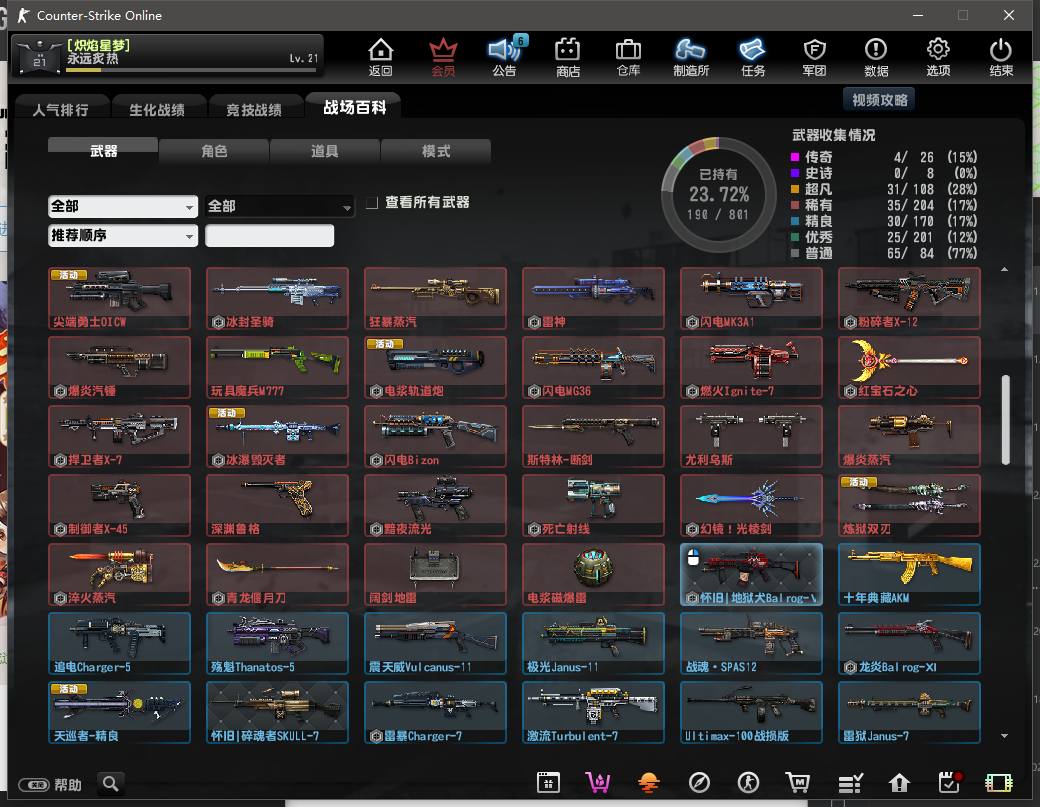This screenshot has height=807, width=1040.
Task: Click the magnifier search icon beside 帮助
Action: (x=111, y=784)
